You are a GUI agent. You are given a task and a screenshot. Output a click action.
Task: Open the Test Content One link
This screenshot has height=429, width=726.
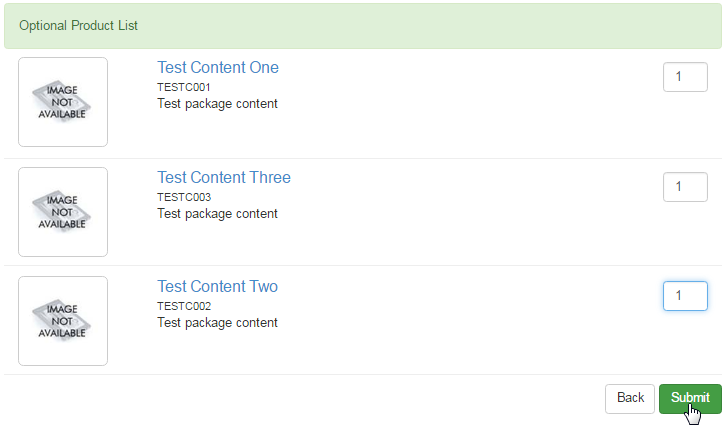coord(218,68)
